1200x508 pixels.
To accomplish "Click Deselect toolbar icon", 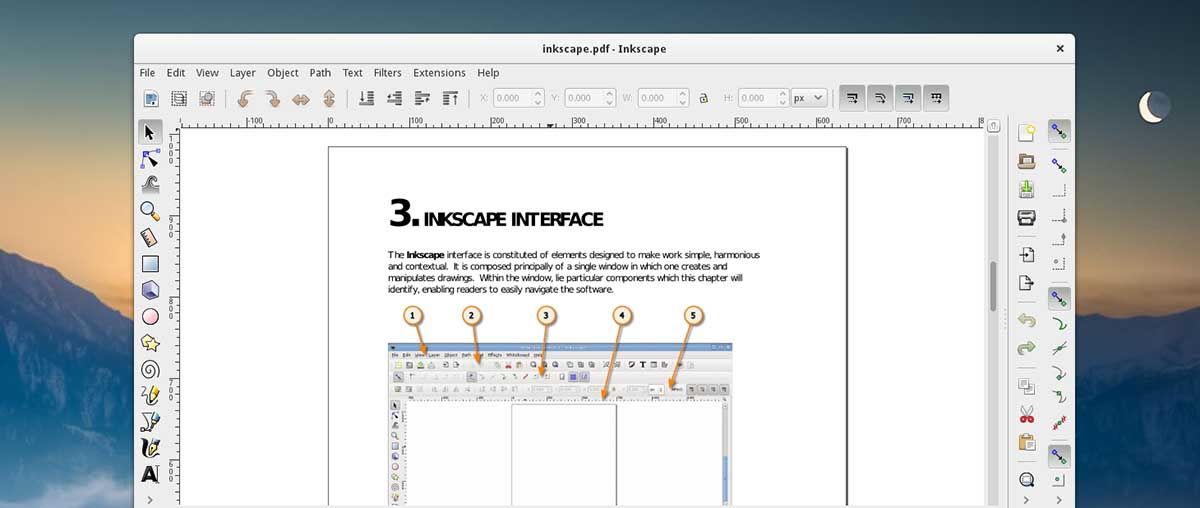I will click(x=207, y=98).
